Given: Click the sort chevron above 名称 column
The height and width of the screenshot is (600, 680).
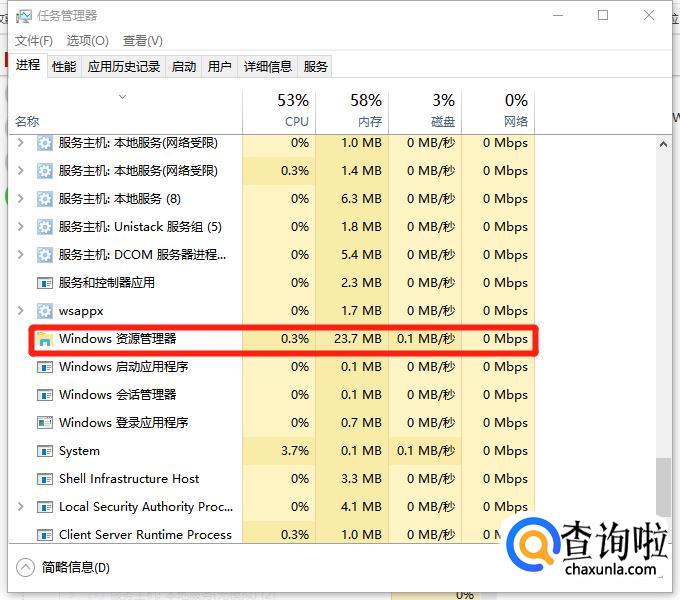Looking at the screenshot, I should [x=123, y=97].
